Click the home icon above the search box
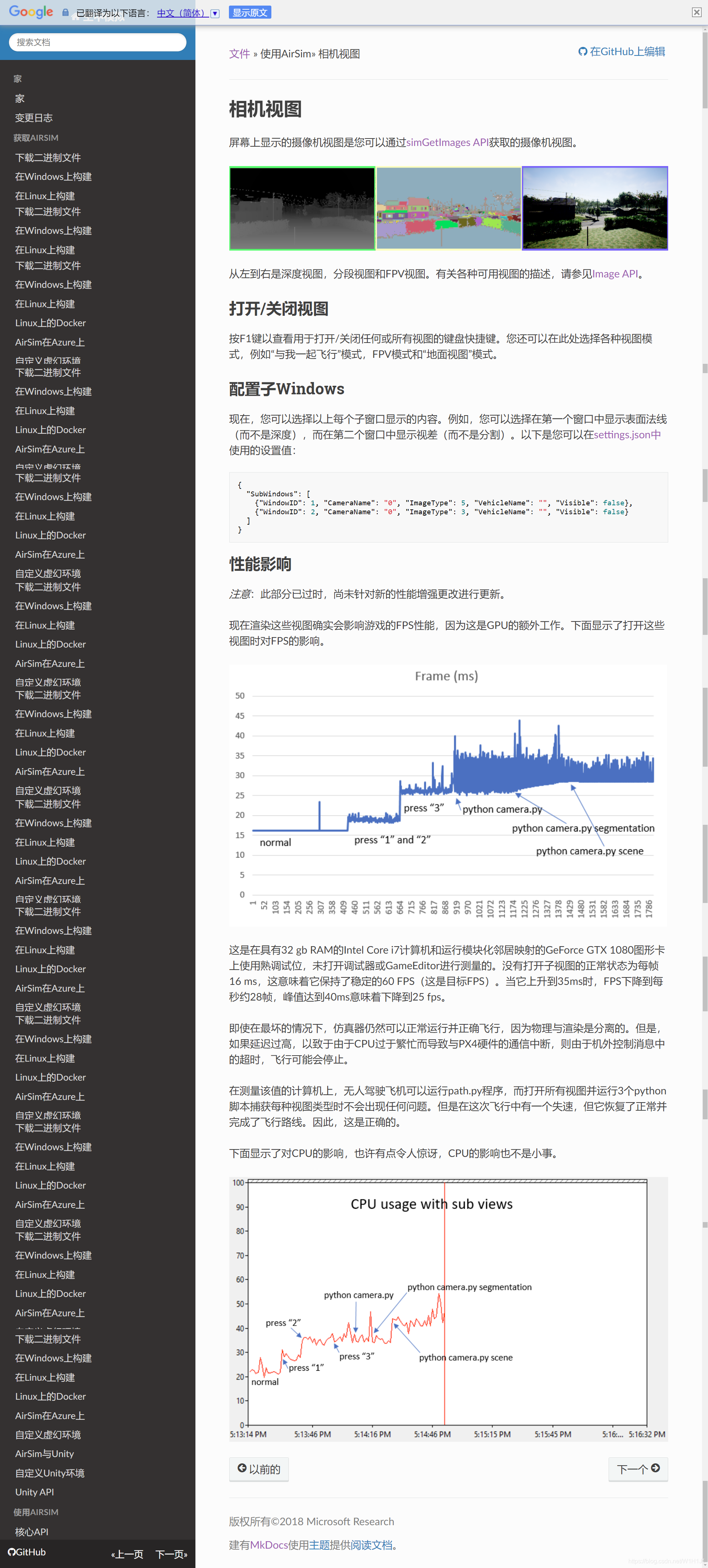Screen dimensions: 708x1568 pos(76,18)
